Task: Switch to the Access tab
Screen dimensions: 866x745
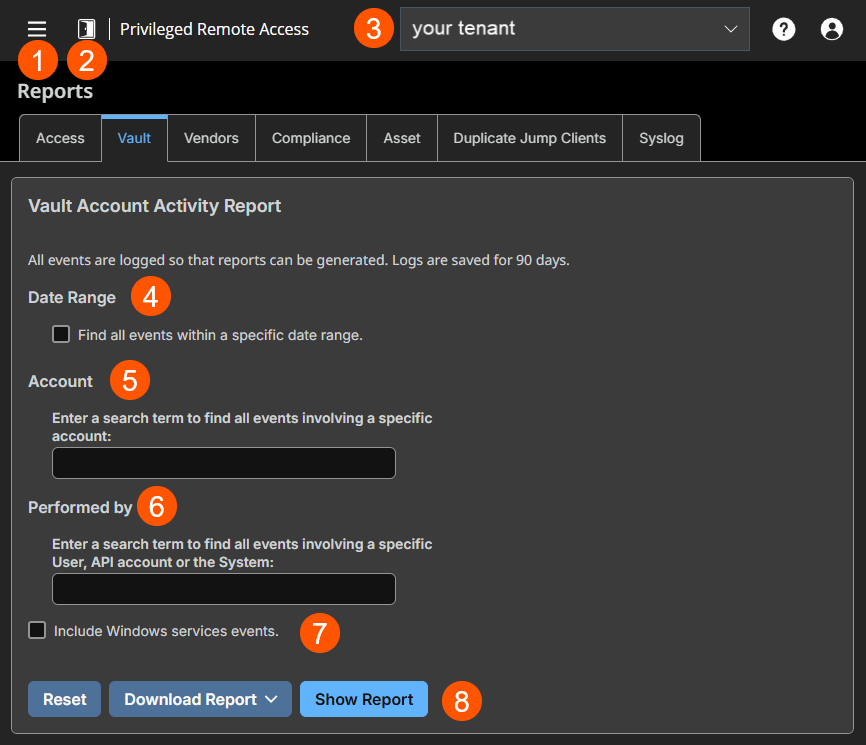Action: [x=60, y=138]
